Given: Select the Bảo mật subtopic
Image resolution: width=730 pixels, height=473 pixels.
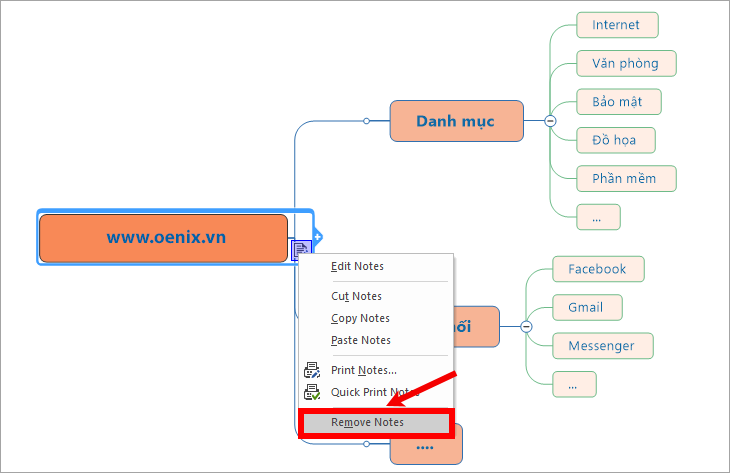Looking at the screenshot, I should 619,101.
